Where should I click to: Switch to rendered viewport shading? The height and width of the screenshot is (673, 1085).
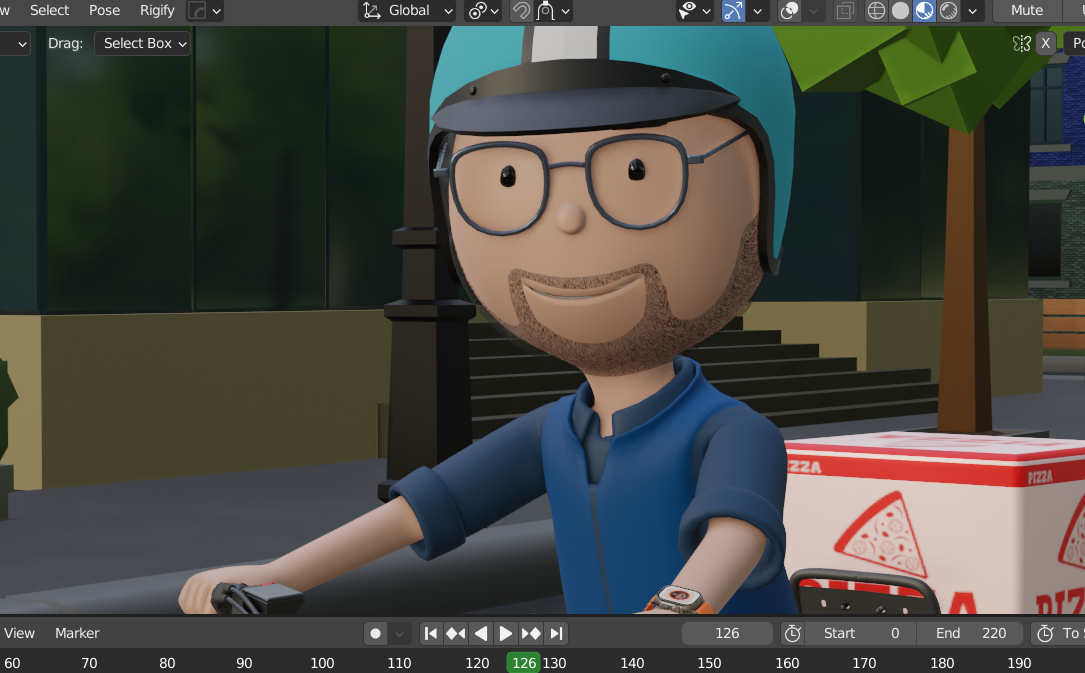point(948,11)
